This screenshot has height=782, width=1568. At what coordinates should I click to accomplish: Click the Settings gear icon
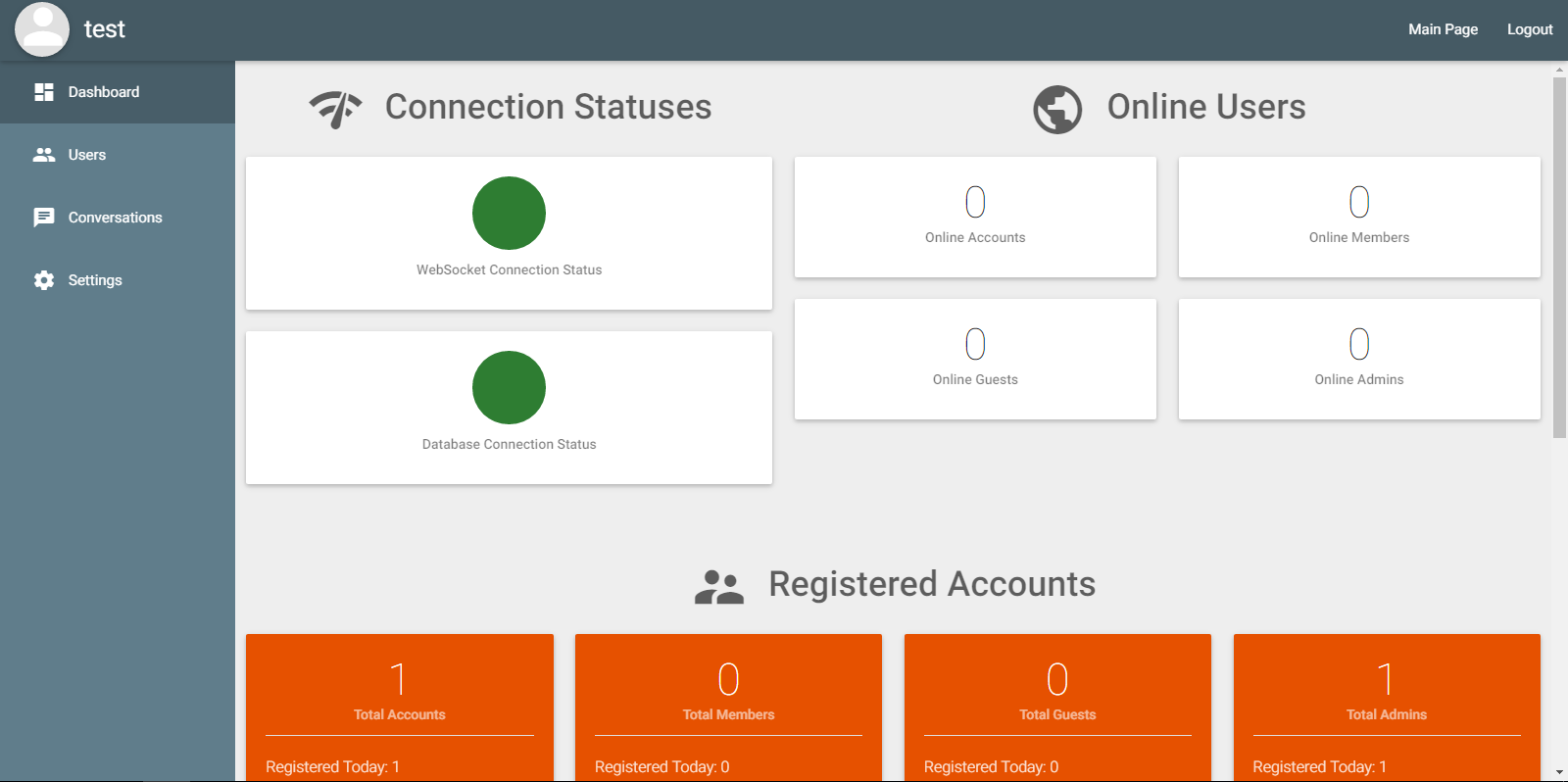(44, 280)
